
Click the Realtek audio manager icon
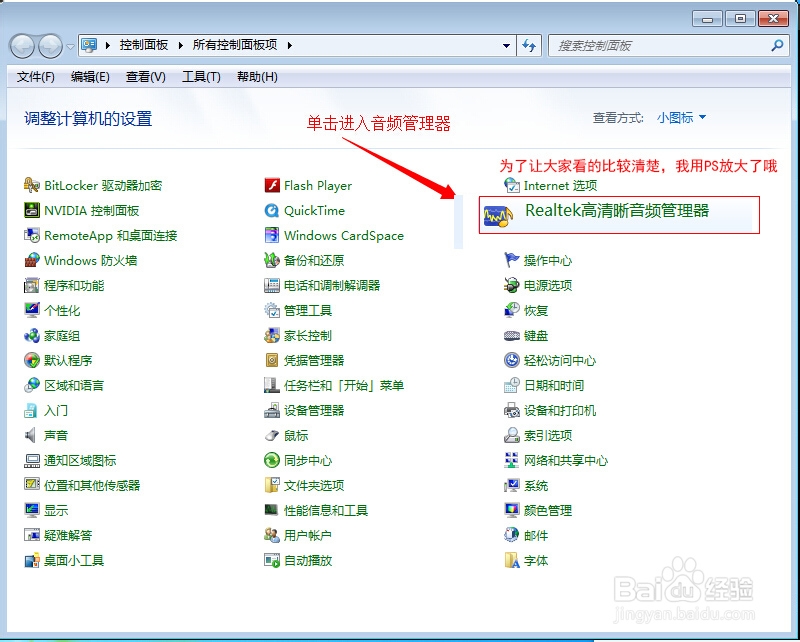tap(498, 216)
